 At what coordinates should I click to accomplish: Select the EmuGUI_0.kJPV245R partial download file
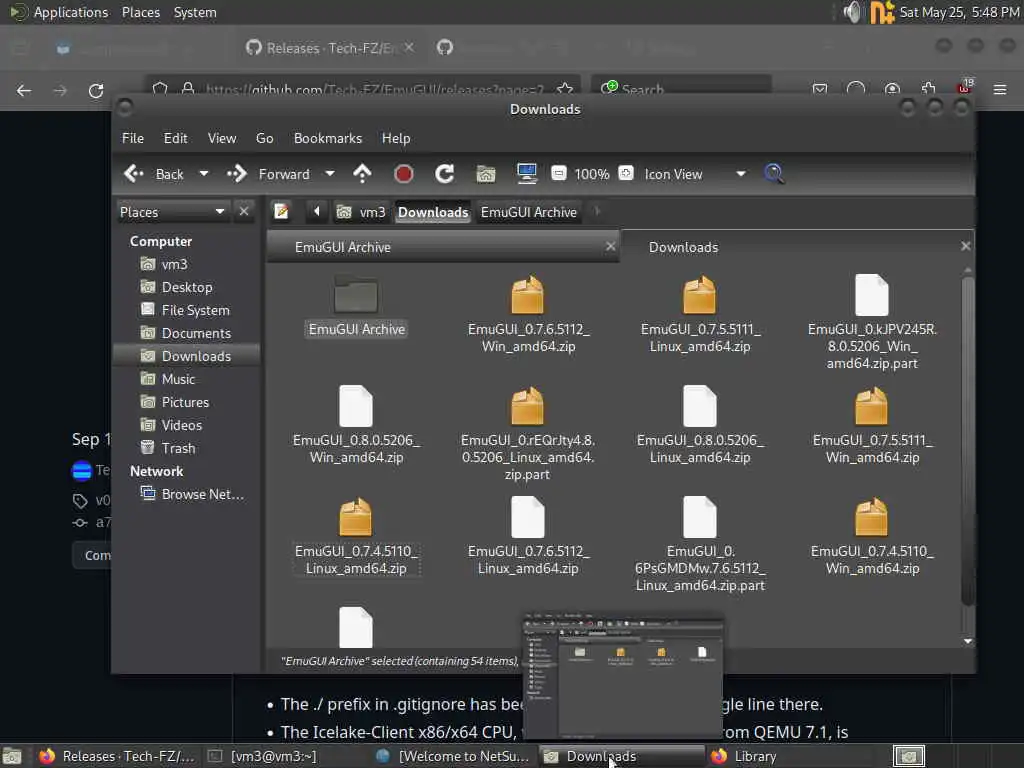tap(872, 295)
